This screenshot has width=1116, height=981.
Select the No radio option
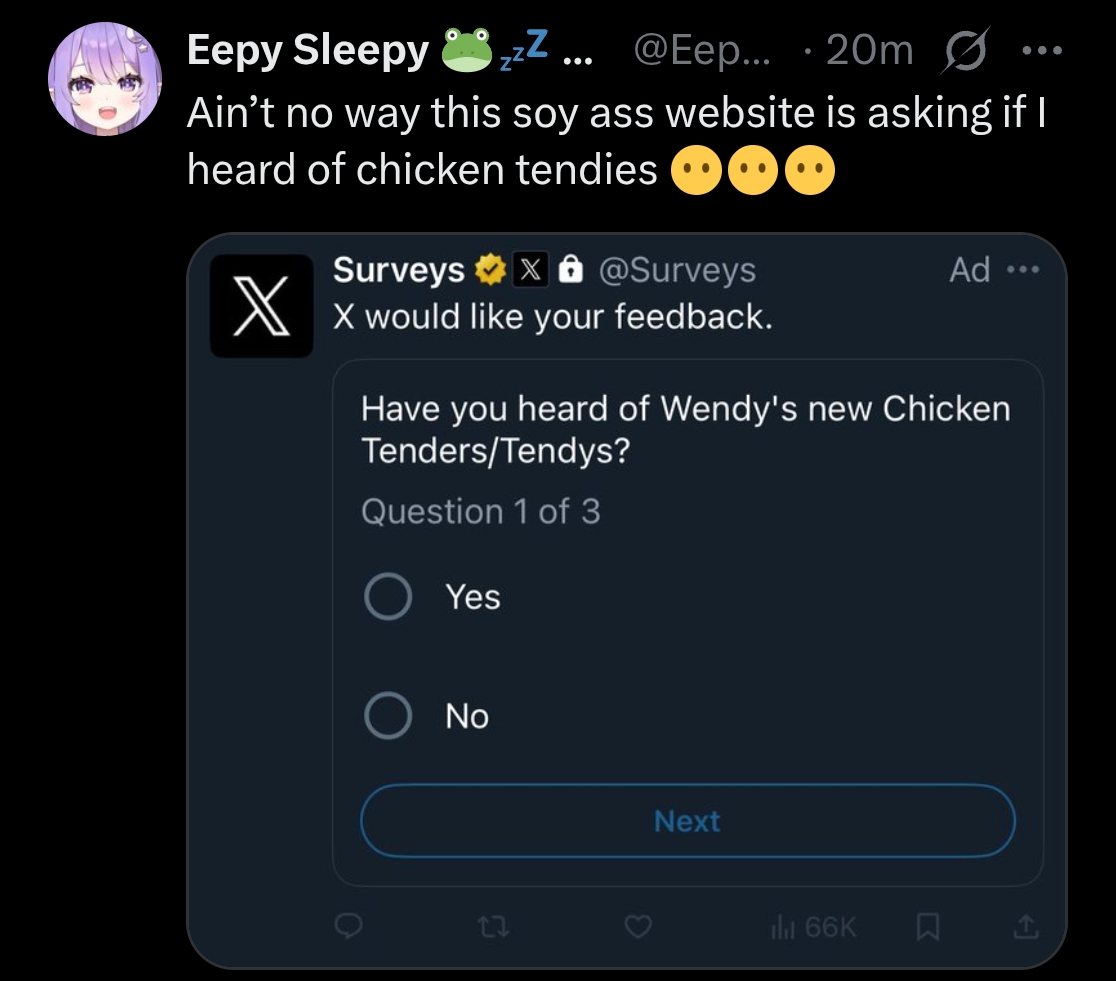[388, 716]
